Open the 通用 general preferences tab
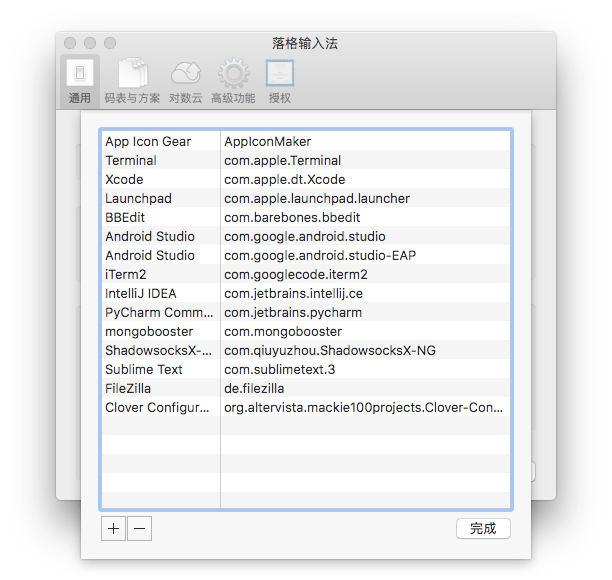612x580 pixels. (x=80, y=82)
